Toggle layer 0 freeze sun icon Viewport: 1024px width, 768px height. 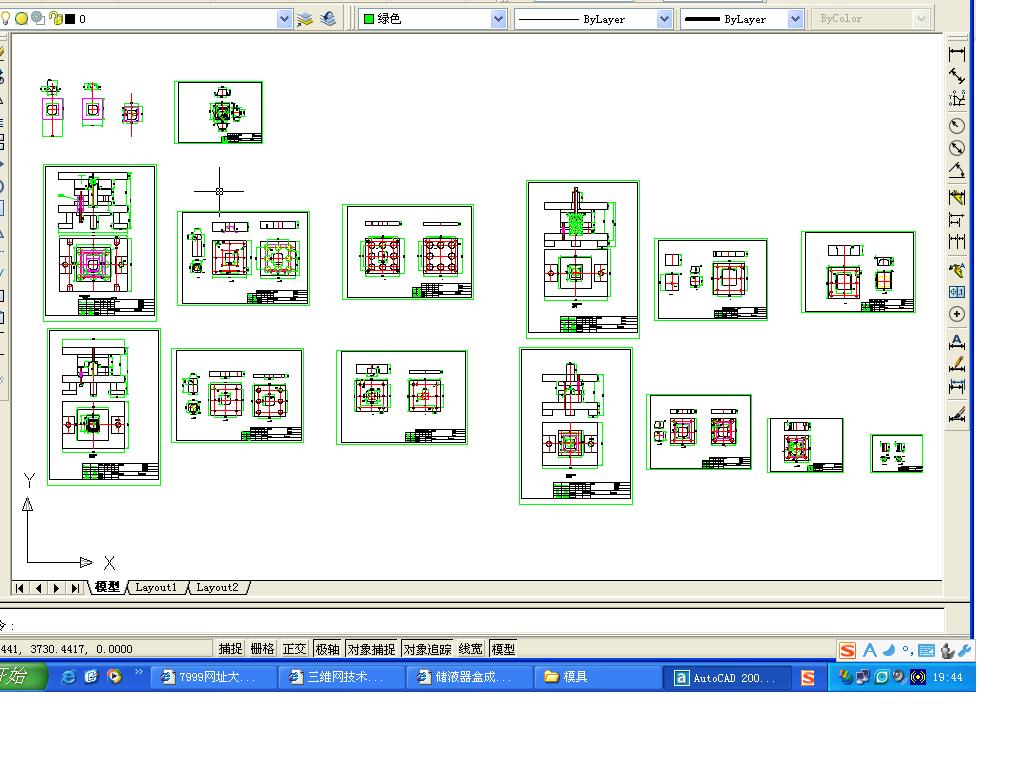tap(22, 18)
